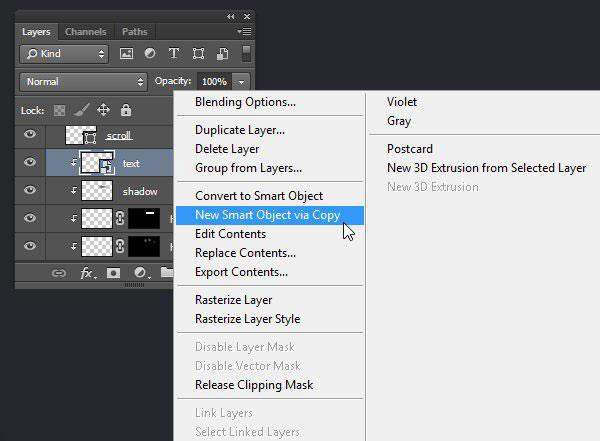Choose New Smart Object via Copy

267,215
